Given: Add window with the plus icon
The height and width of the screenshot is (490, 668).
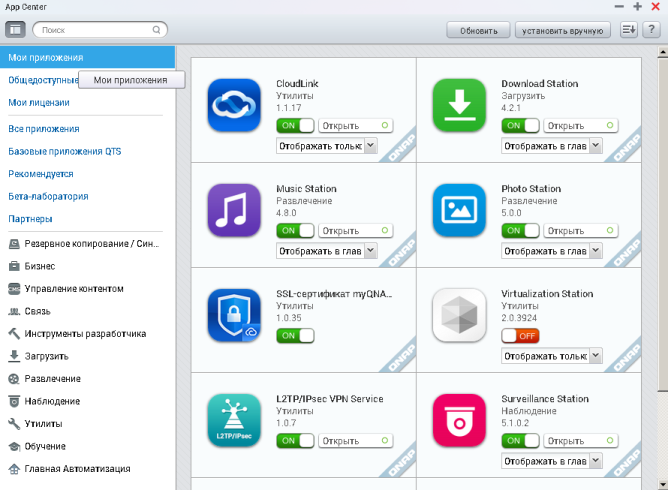Looking at the screenshot, I should click(x=637, y=6).
